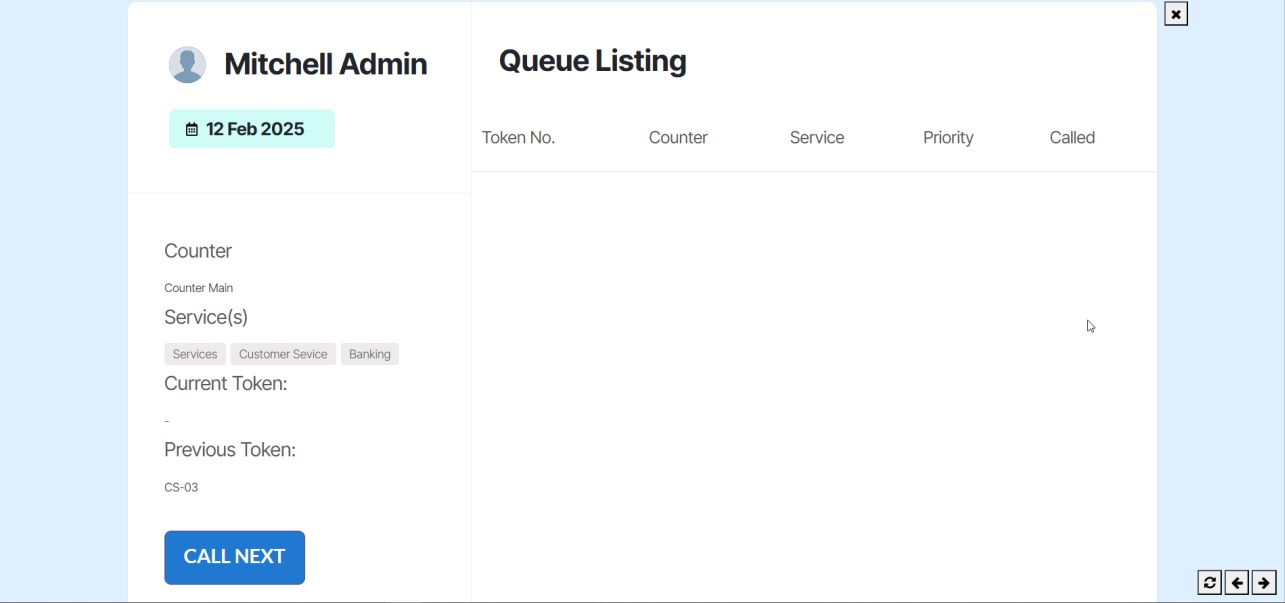Click the calendar icon beside the date
This screenshot has width=1285, height=603.
tap(192, 129)
